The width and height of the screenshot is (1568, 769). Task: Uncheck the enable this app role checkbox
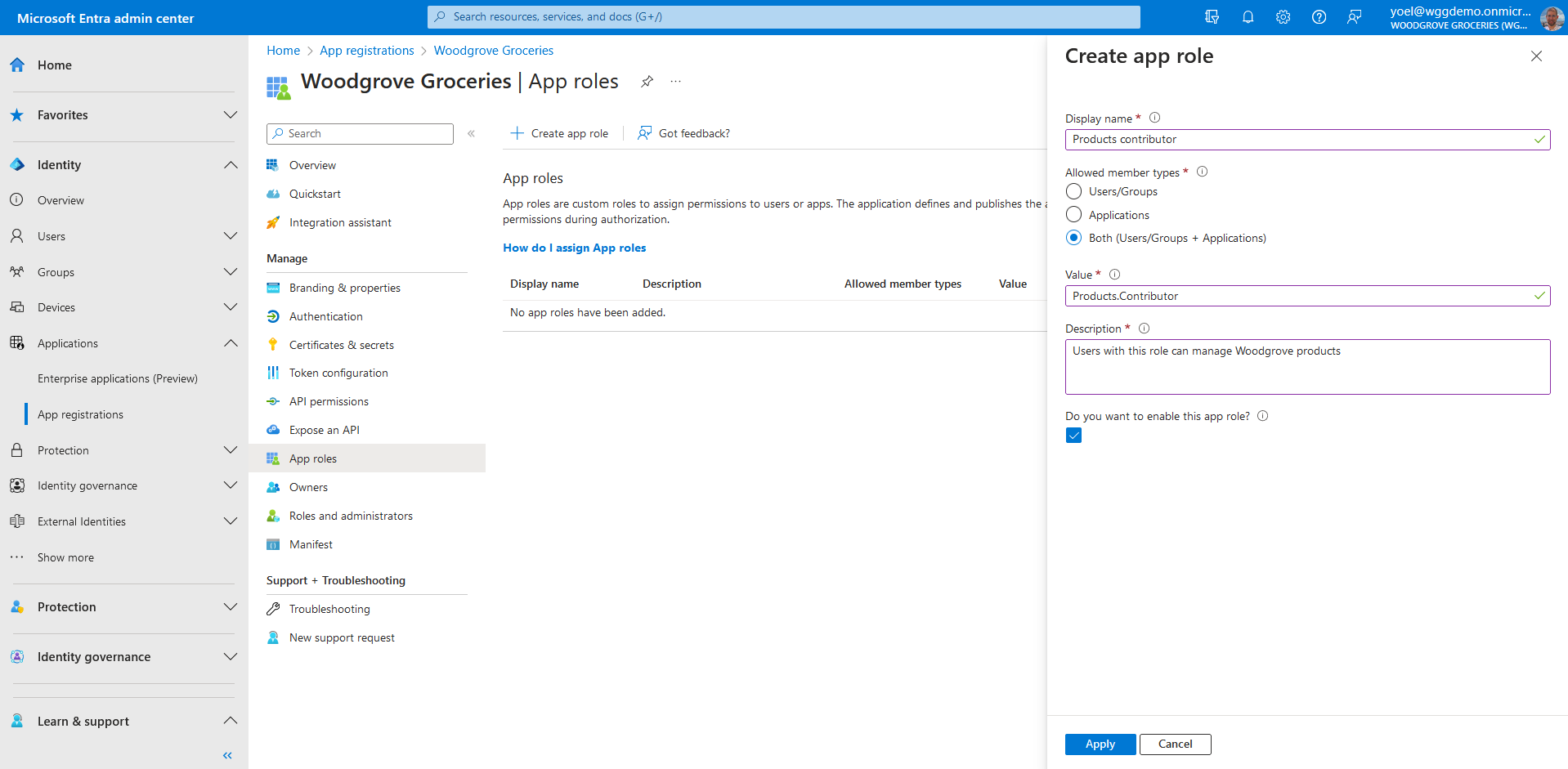coord(1074,436)
